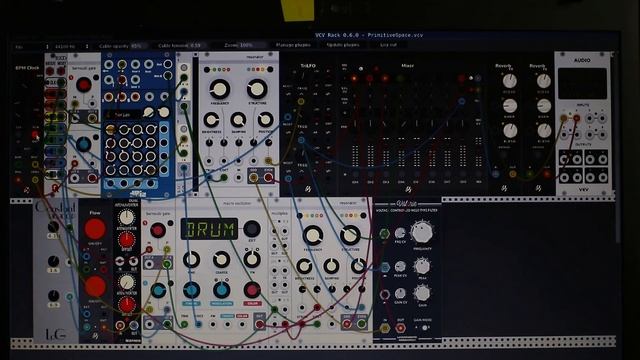This screenshot has height=360, width=640.
Task: Open the File menu in toolbar
Action: click(x=19, y=47)
